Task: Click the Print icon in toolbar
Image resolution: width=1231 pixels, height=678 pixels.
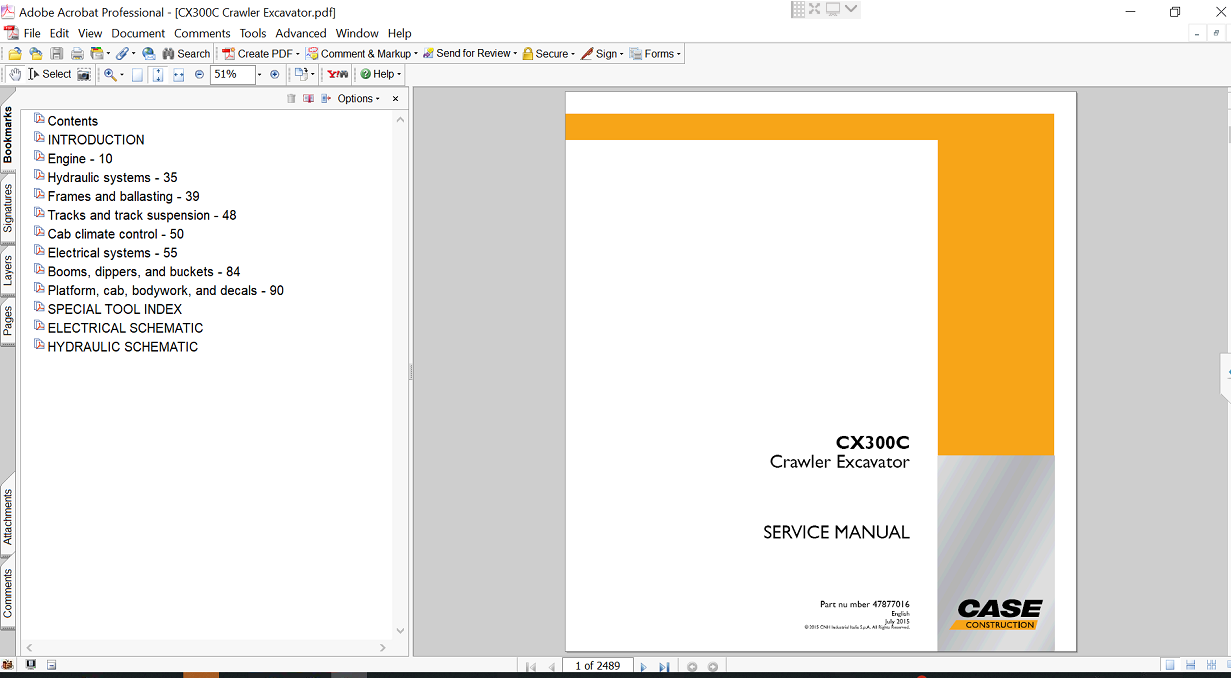Action: [x=76, y=54]
